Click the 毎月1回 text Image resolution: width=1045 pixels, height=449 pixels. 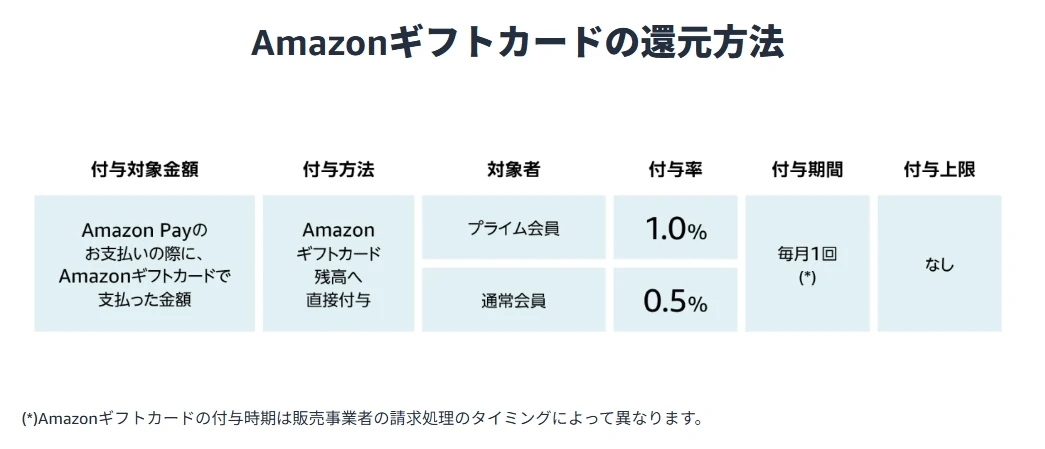(807, 254)
